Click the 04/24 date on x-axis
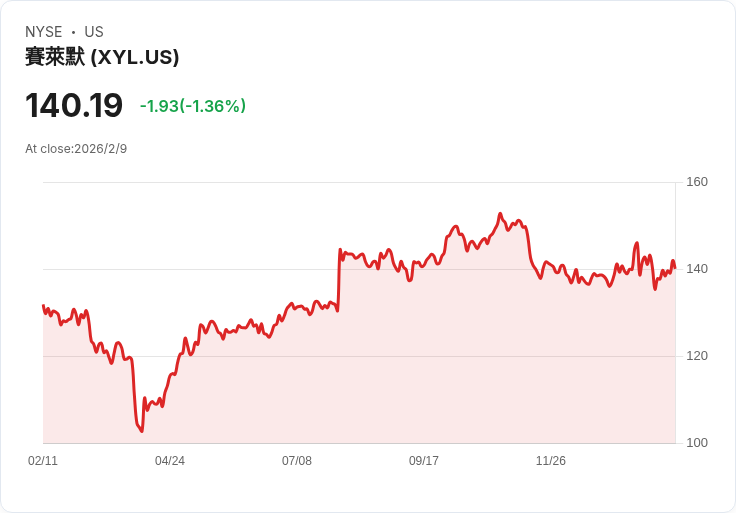The width and height of the screenshot is (736, 513). pyautogui.click(x=170, y=461)
